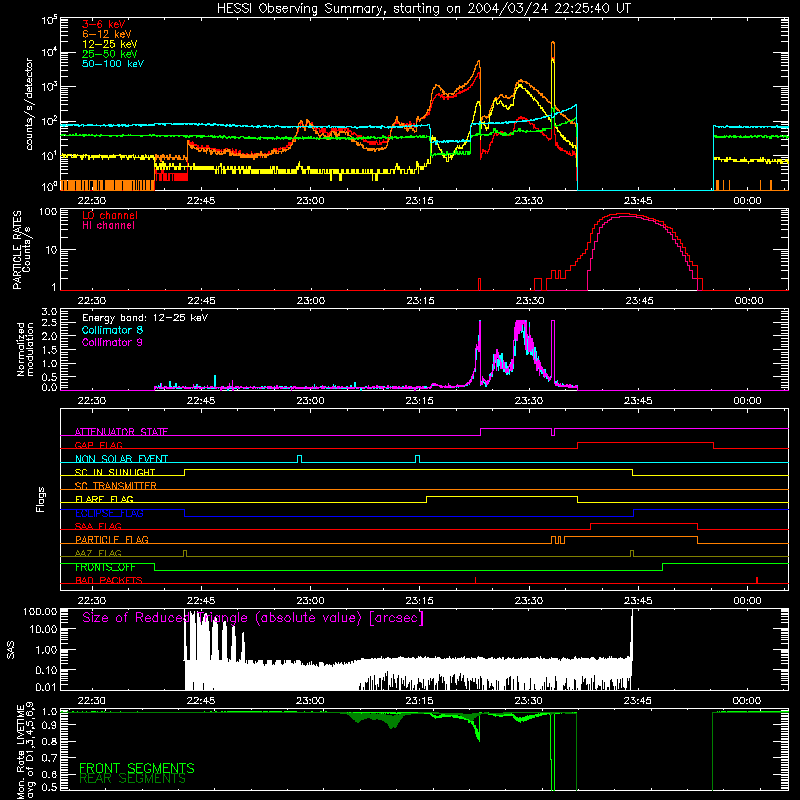This screenshot has height=800, width=800.
Task: Click the SC IN SUNLIGHT flag label
Action: coord(115,472)
